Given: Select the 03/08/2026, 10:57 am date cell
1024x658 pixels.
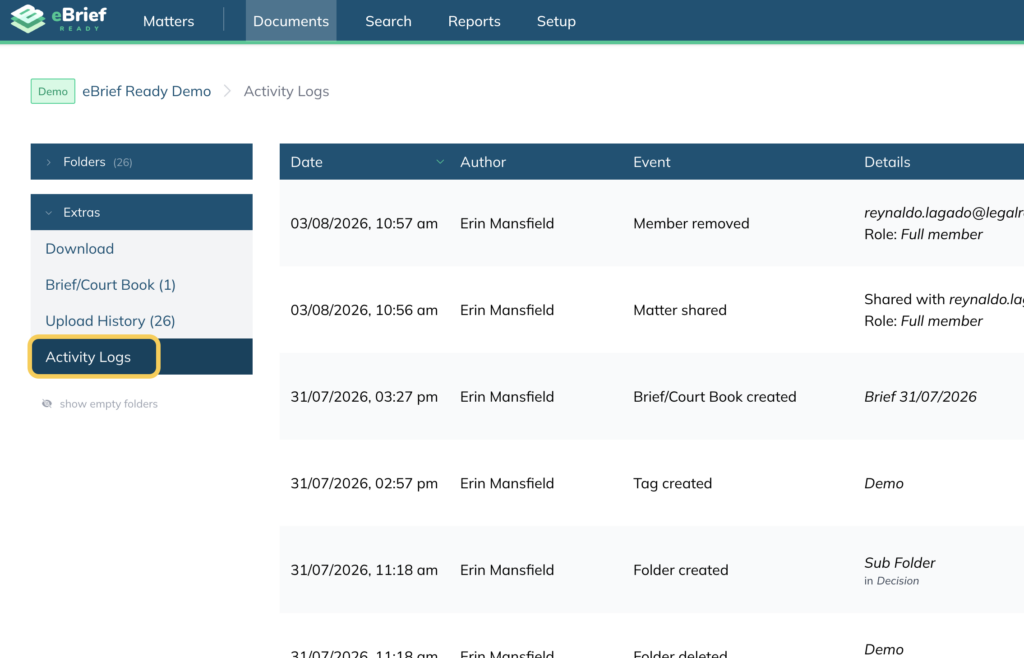Looking at the screenshot, I should [364, 223].
